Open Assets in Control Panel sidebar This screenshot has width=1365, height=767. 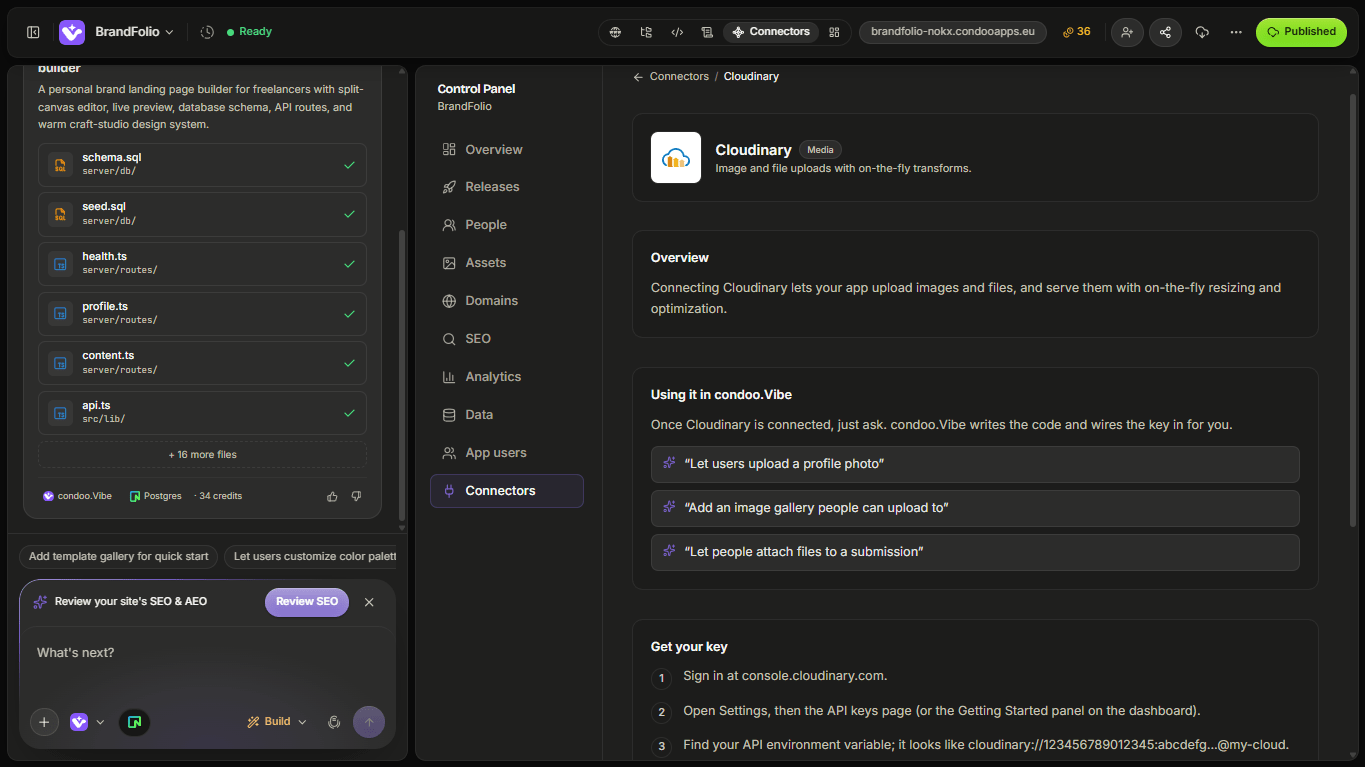click(x=506, y=263)
